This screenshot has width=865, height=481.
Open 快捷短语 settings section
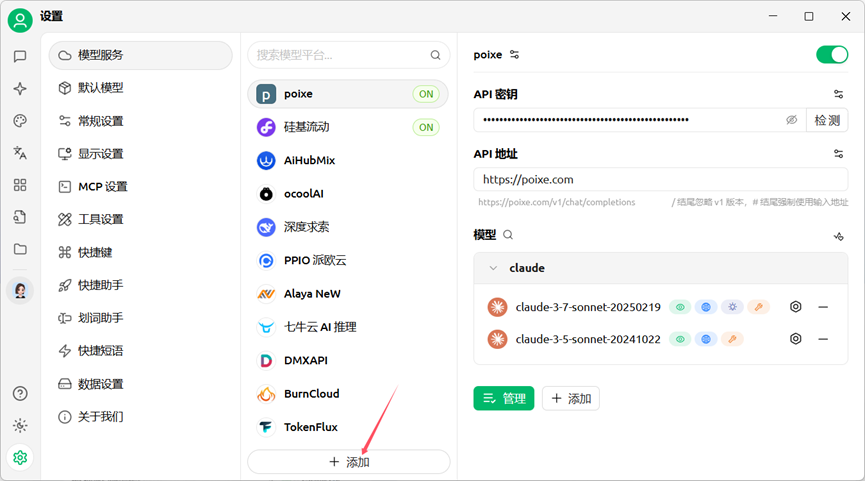tap(141, 350)
